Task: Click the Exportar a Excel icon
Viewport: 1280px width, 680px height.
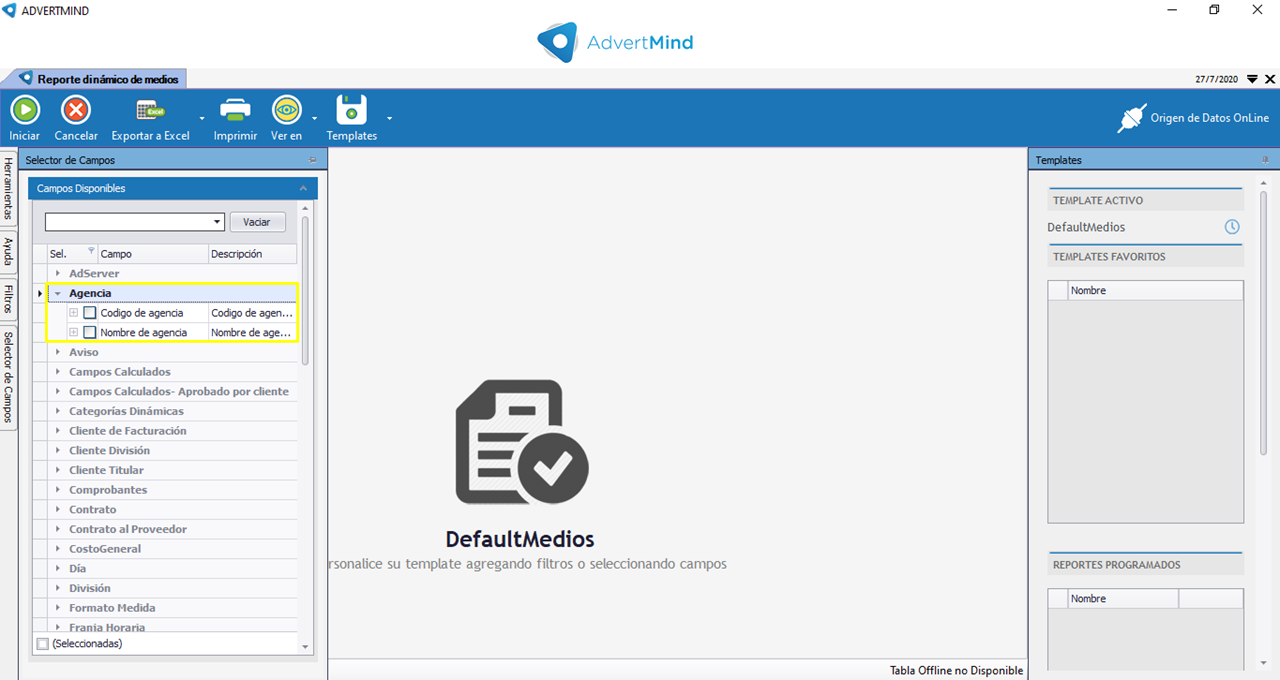Action: click(x=150, y=109)
